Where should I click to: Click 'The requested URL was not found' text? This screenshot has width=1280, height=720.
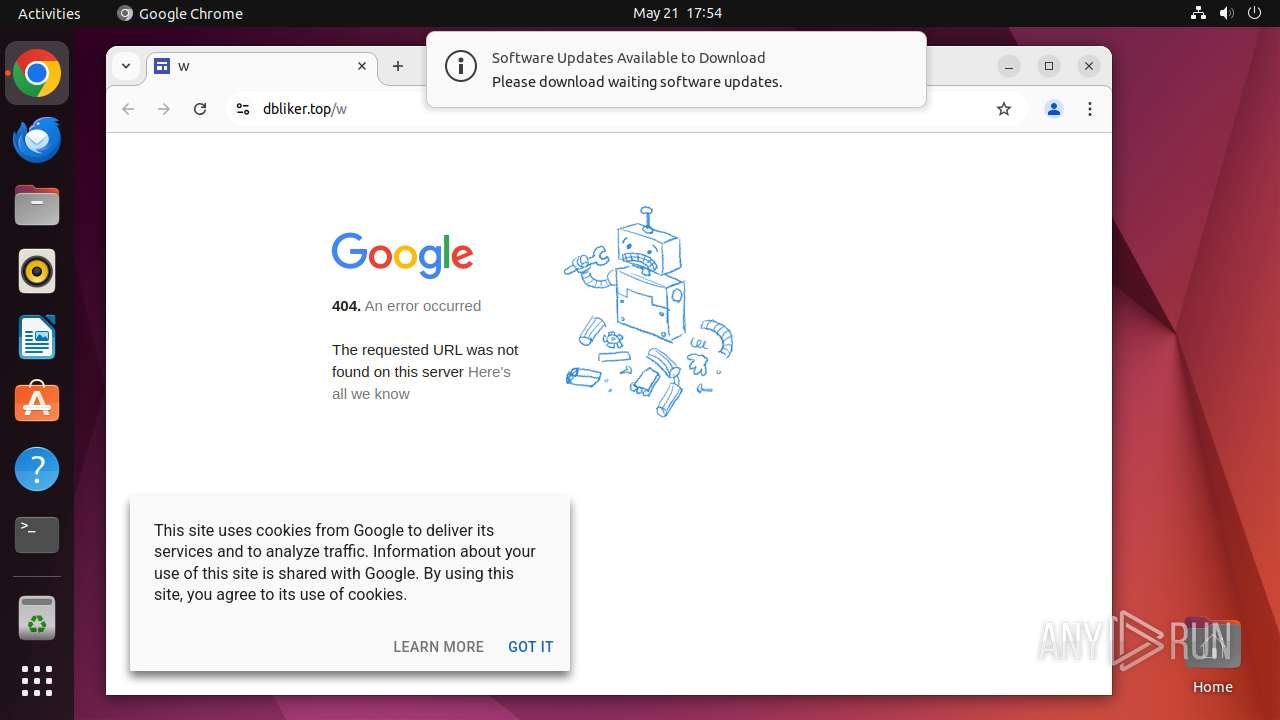click(425, 361)
